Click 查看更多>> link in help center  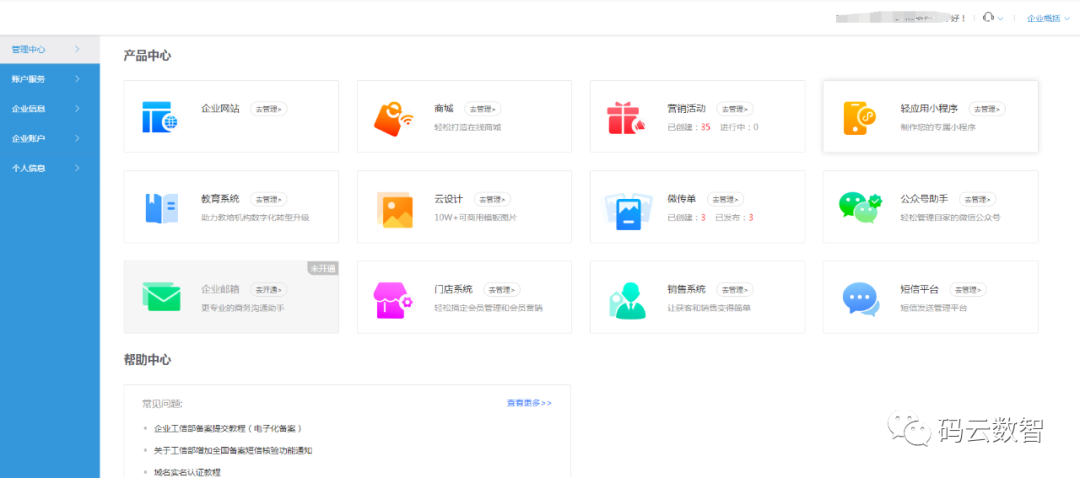(529, 403)
